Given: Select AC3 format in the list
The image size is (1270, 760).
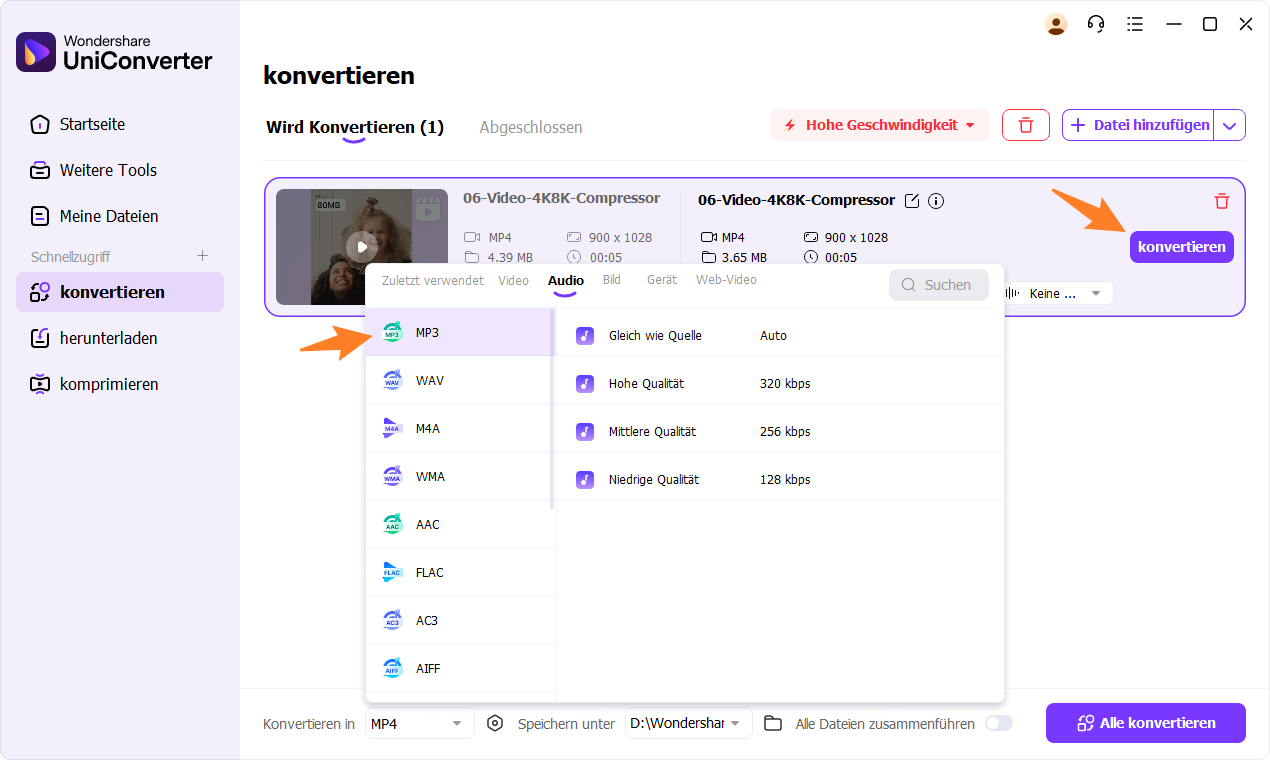Looking at the screenshot, I should [459, 620].
